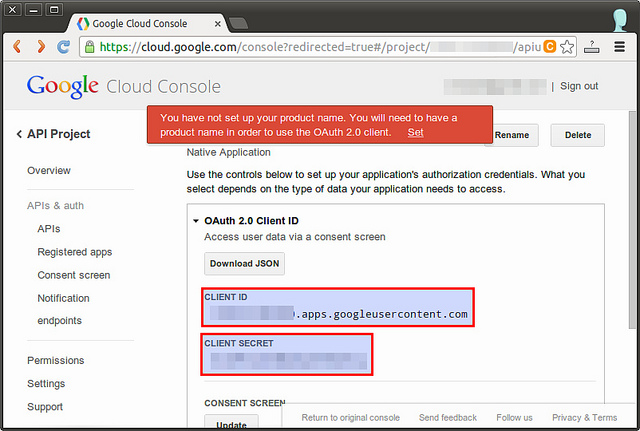This screenshot has width=640, height=431.
Task: Click the browser forward arrow
Action: click(40, 47)
